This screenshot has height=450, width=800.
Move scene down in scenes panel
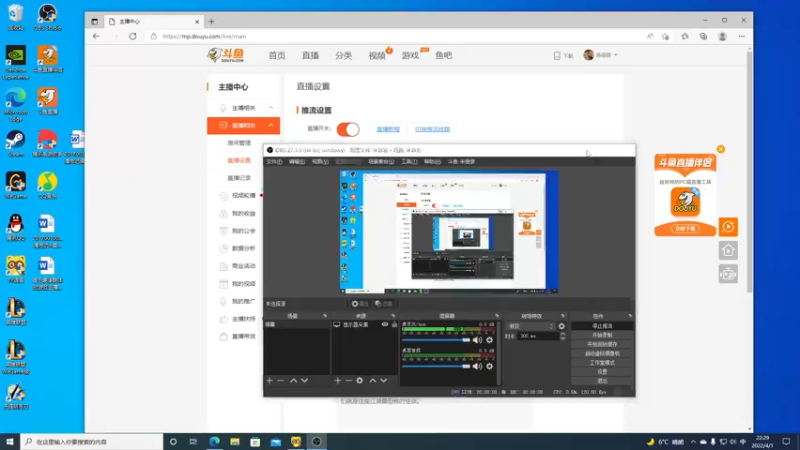[x=305, y=381]
